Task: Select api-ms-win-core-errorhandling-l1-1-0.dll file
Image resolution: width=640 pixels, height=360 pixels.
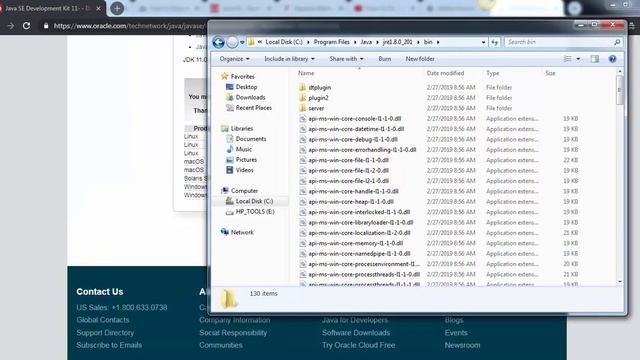Action: coord(362,150)
